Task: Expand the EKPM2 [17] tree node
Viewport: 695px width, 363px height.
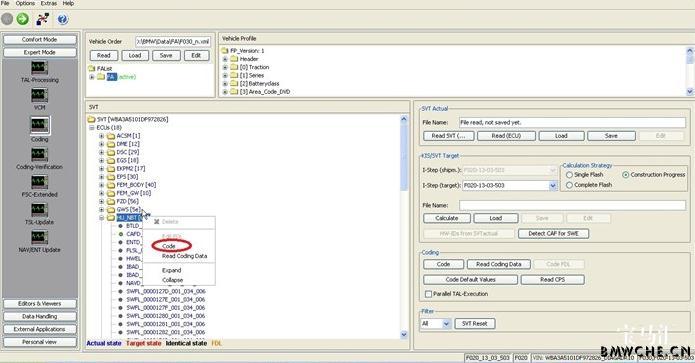Action: click(102, 168)
